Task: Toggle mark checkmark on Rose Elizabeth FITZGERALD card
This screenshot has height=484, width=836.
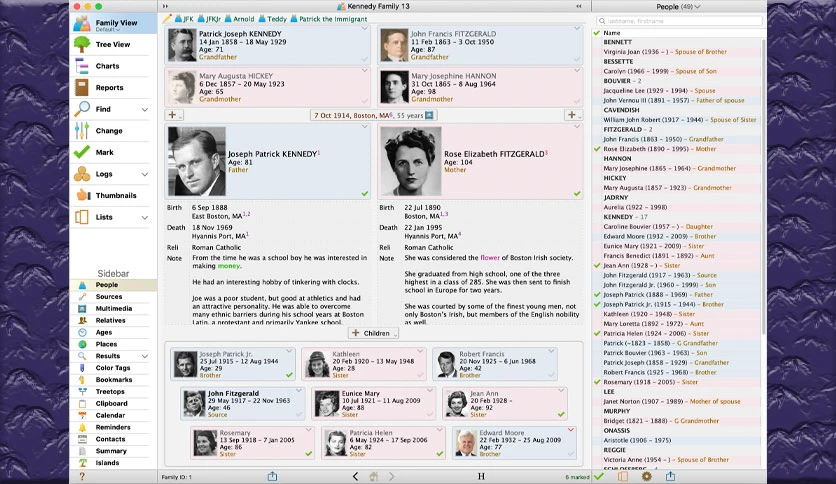Action: coord(577,193)
